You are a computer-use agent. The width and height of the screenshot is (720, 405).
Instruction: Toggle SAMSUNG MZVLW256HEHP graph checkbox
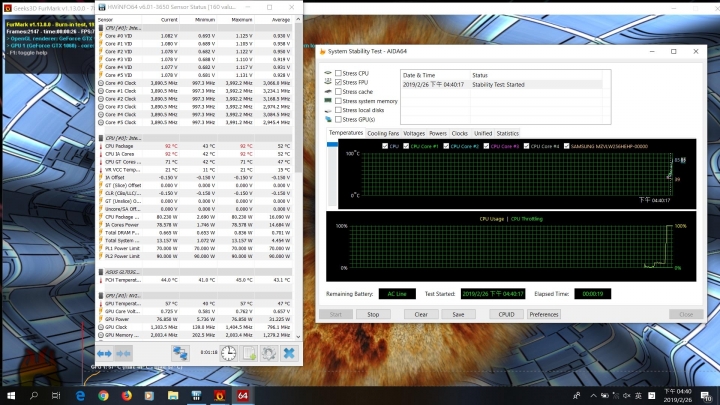click(x=567, y=146)
